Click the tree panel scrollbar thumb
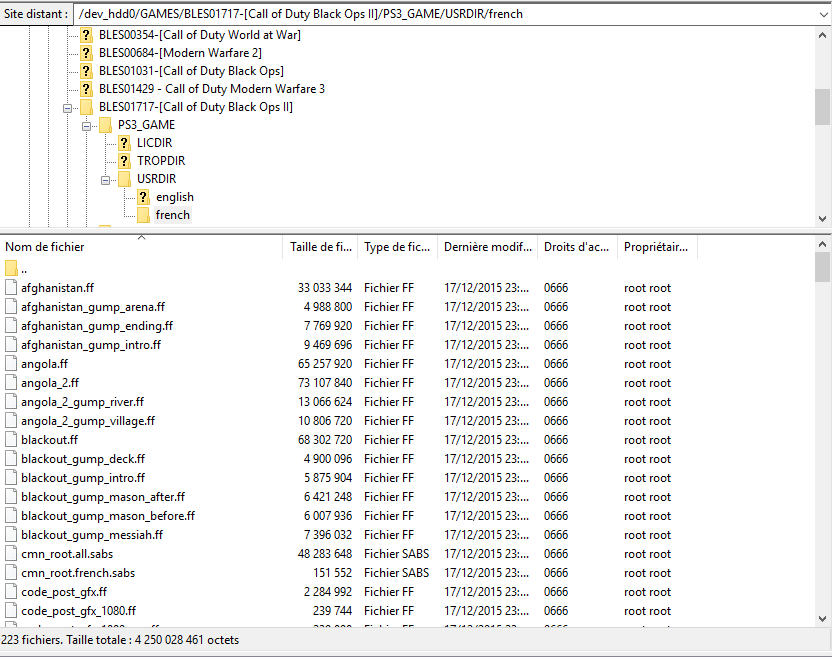 pos(822,107)
